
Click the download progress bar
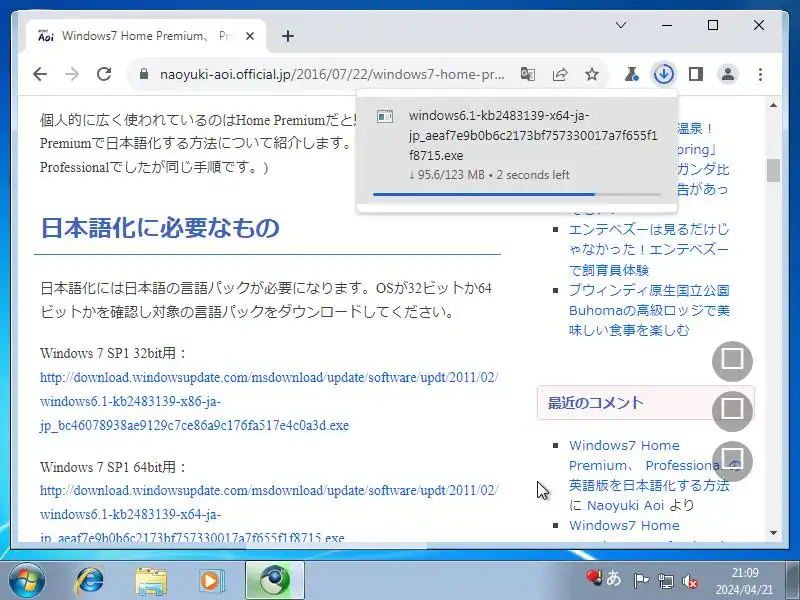(x=517, y=194)
